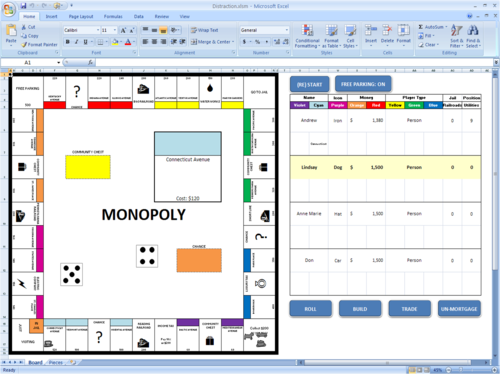
Task: Click the yellow Community Chest card
Action: click(88, 167)
